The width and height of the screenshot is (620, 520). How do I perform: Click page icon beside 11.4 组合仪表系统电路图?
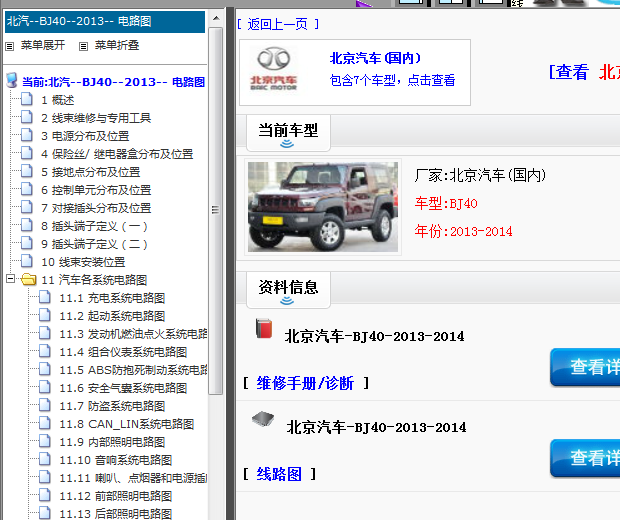pyautogui.click(x=45, y=351)
